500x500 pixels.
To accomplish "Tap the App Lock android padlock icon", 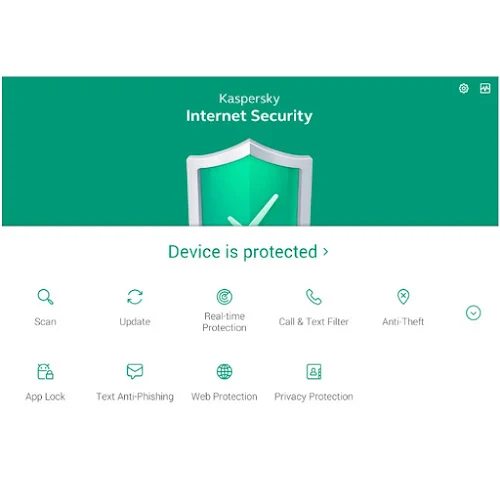I will (x=45, y=371).
